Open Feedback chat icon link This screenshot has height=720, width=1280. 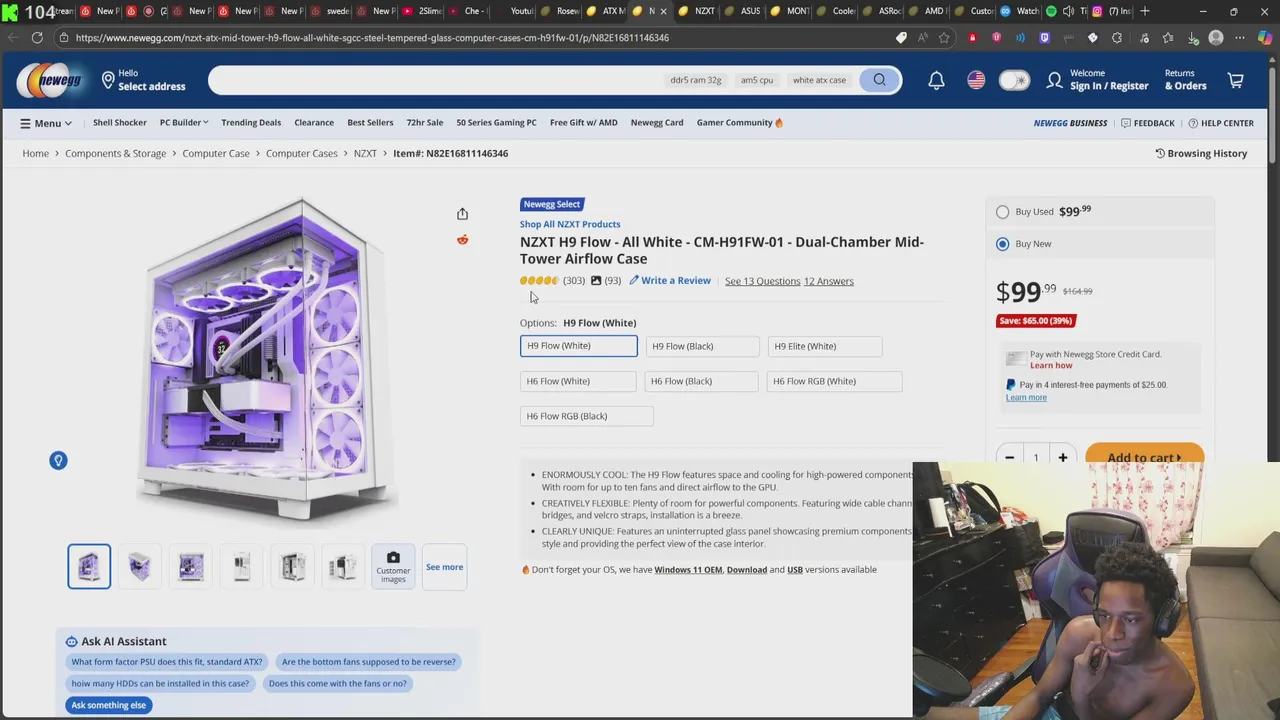(1147, 123)
